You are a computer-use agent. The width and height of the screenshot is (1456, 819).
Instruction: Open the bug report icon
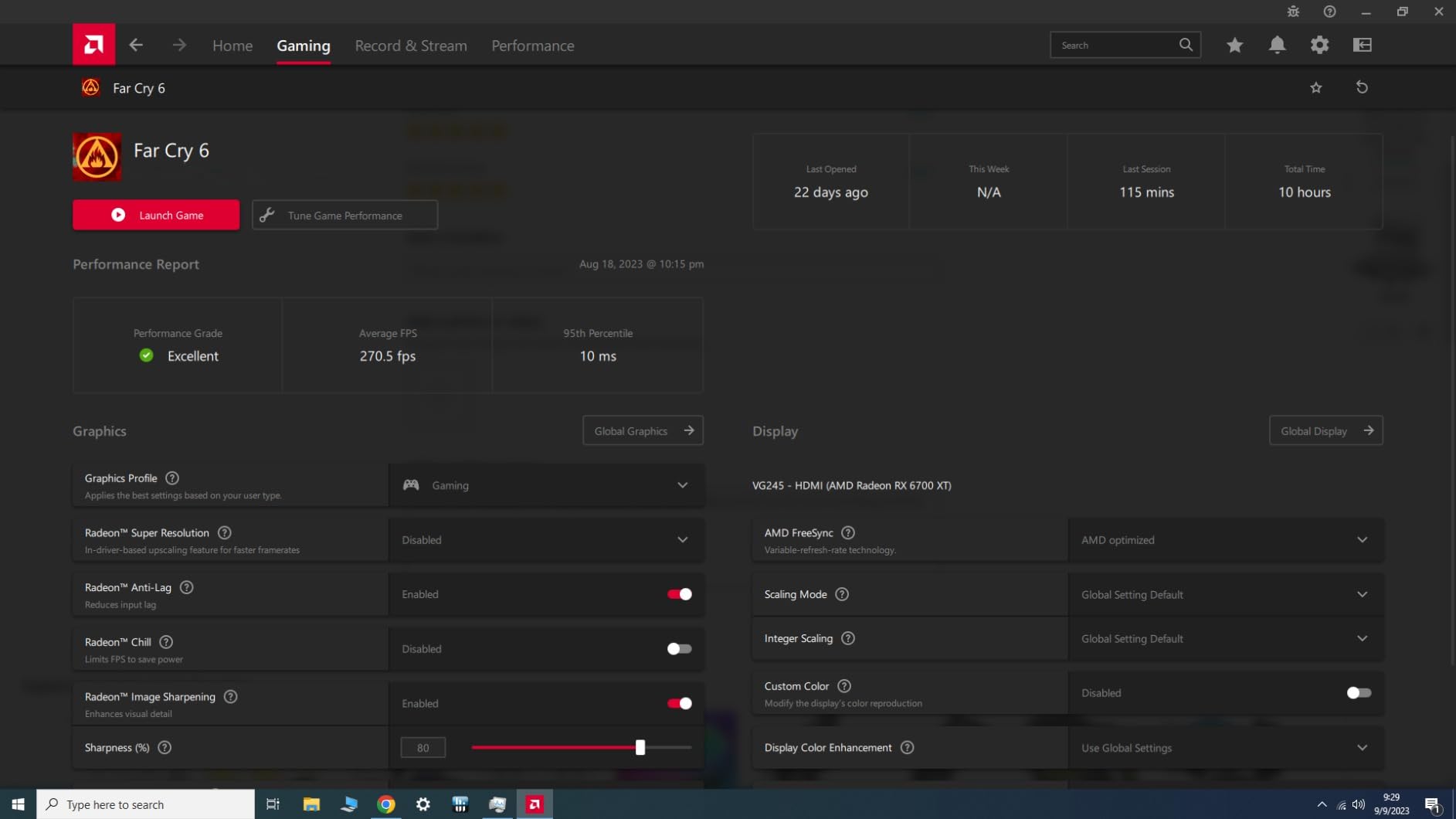coord(1293,12)
